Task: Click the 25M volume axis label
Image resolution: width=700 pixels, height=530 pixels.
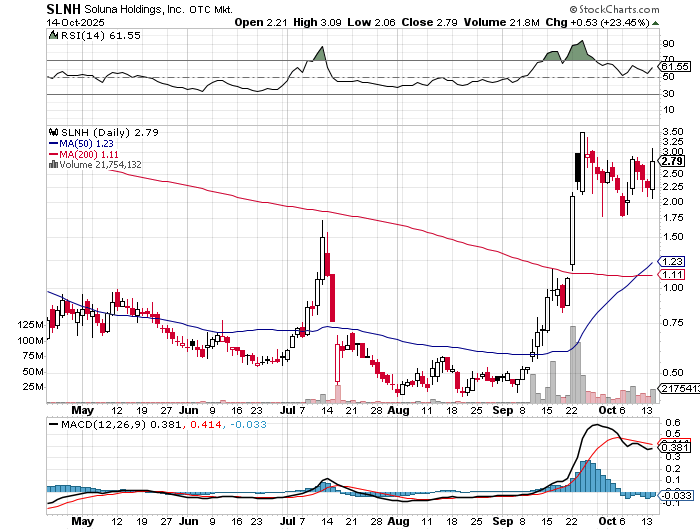Action: coord(33,387)
